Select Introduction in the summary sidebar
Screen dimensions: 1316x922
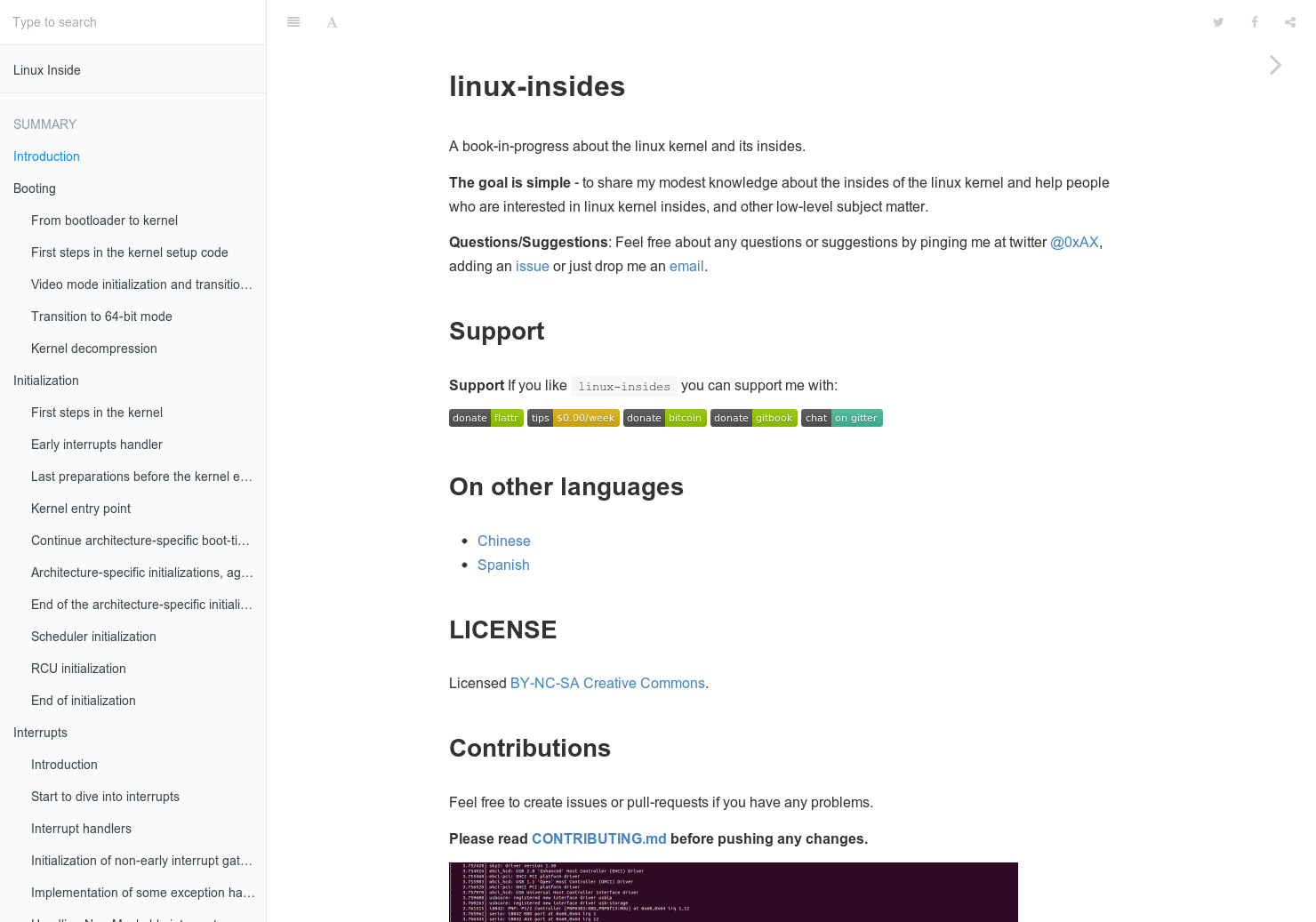click(46, 156)
